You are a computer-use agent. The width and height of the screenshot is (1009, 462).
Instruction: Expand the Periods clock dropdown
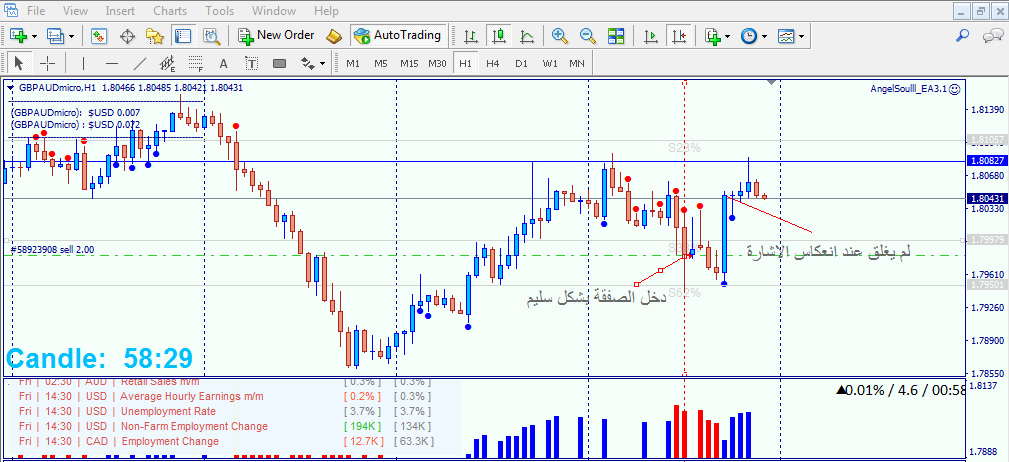765,36
